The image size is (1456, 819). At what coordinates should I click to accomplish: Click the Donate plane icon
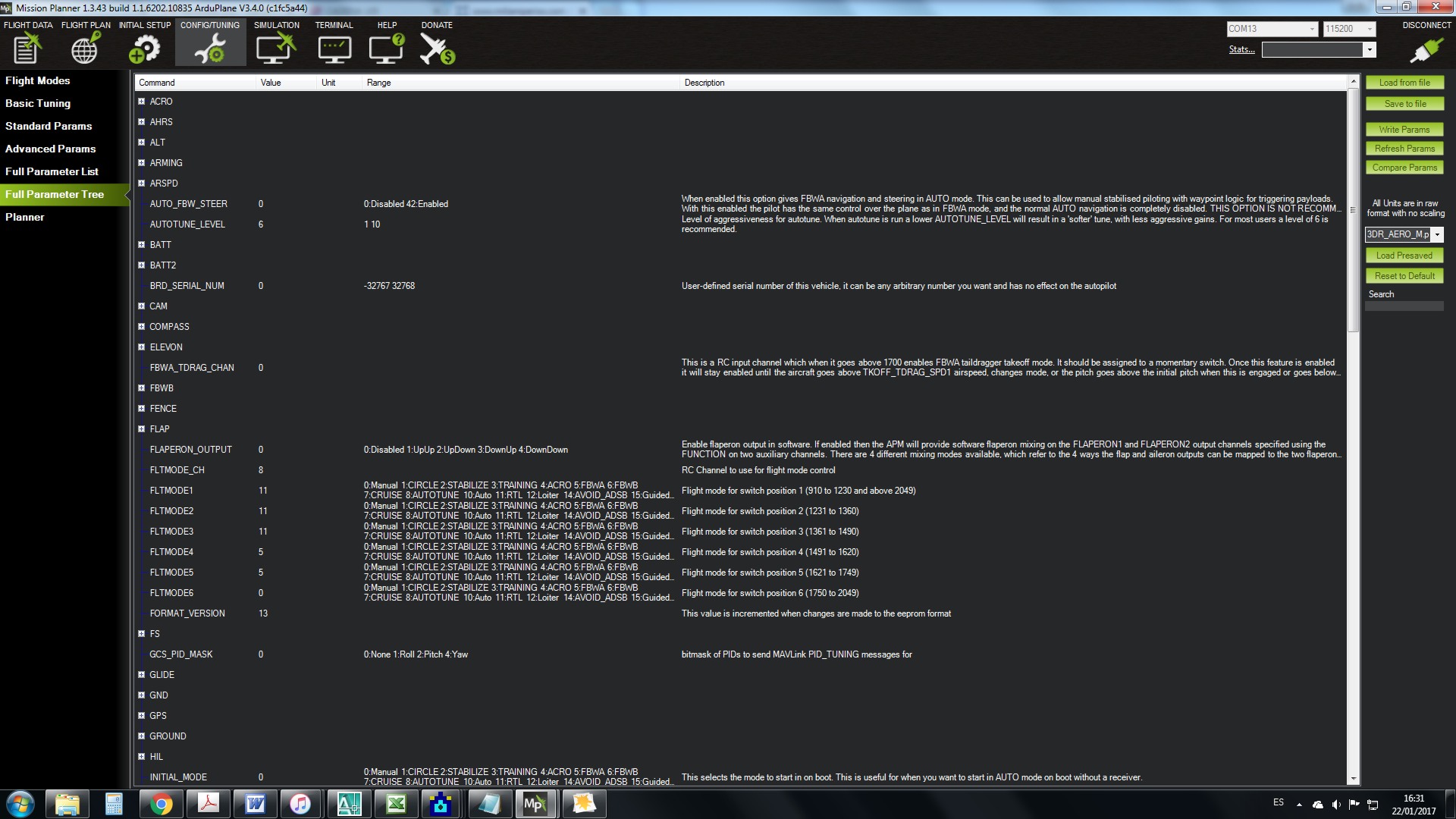point(437,49)
